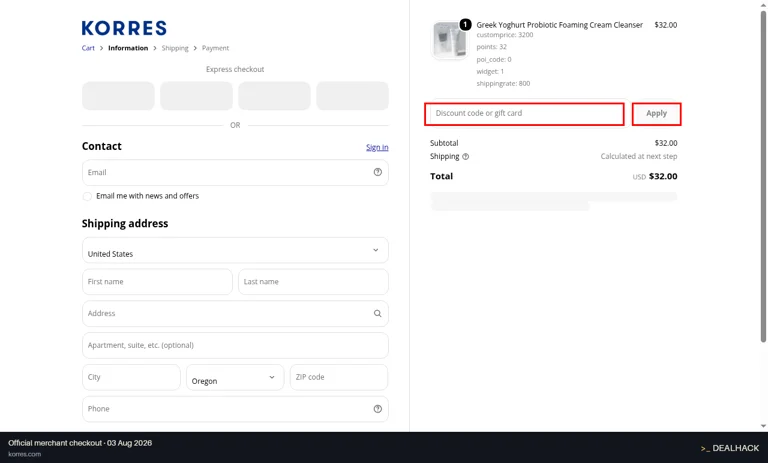Click the Shipping address heading
Viewport: 768px width, 463px height.
(x=125, y=224)
